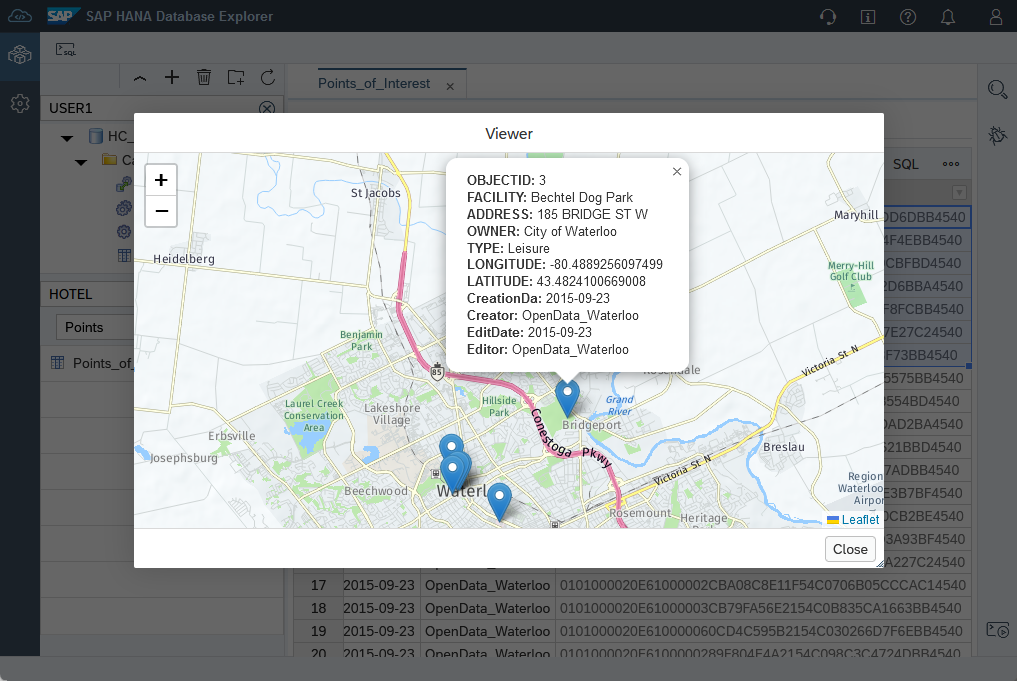The image size is (1017, 681).
Task: Select the first gear item in HC tree
Action: [123, 209]
